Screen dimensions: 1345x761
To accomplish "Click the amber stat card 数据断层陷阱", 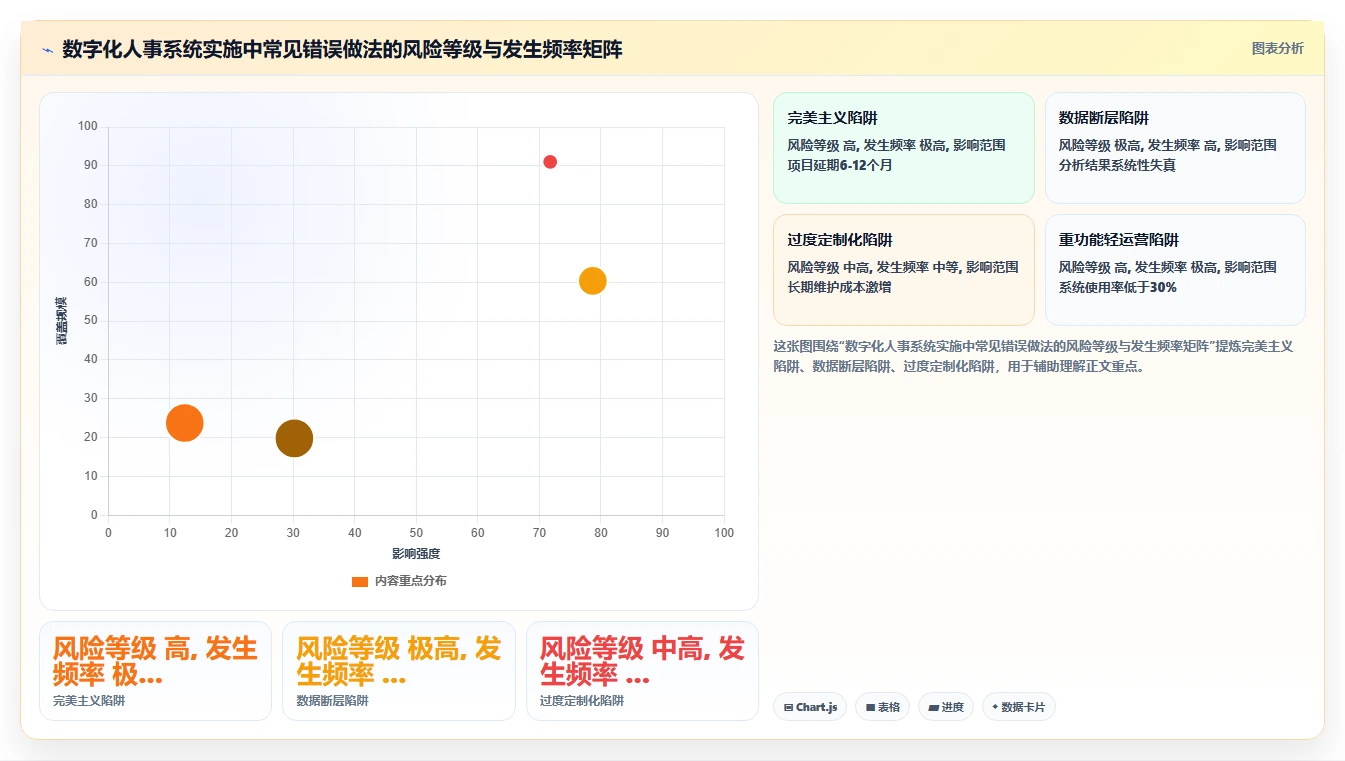I will pyautogui.click(x=399, y=671).
